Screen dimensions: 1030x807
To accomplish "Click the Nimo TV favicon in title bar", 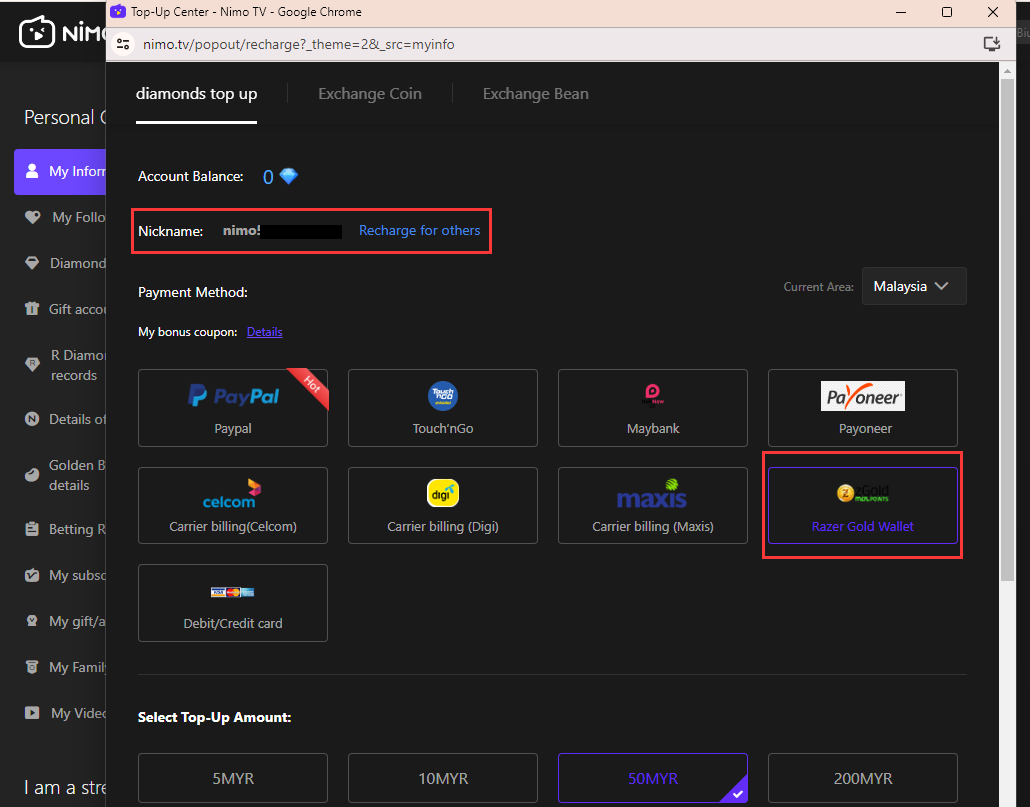I will pyautogui.click(x=118, y=11).
